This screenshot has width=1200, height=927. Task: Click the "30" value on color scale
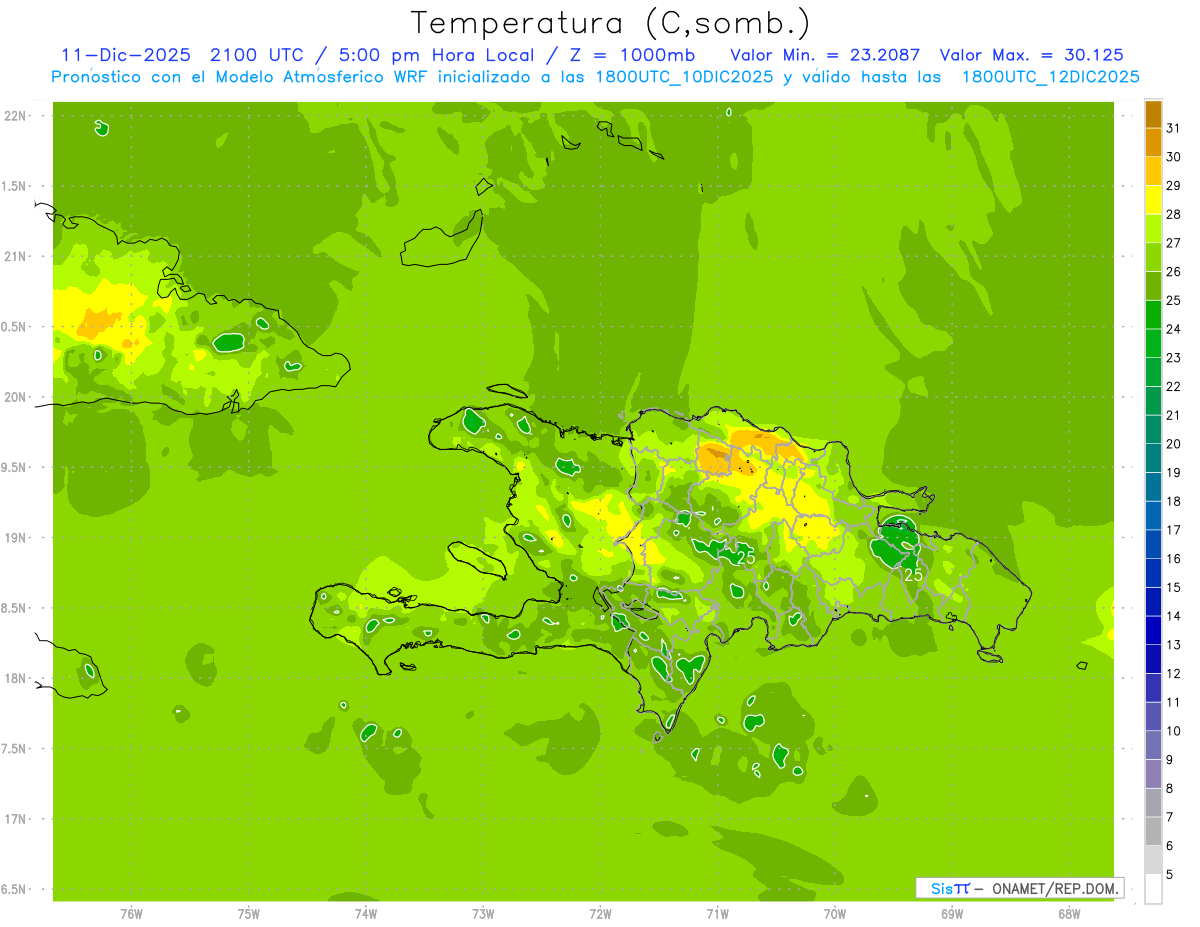[1174, 157]
